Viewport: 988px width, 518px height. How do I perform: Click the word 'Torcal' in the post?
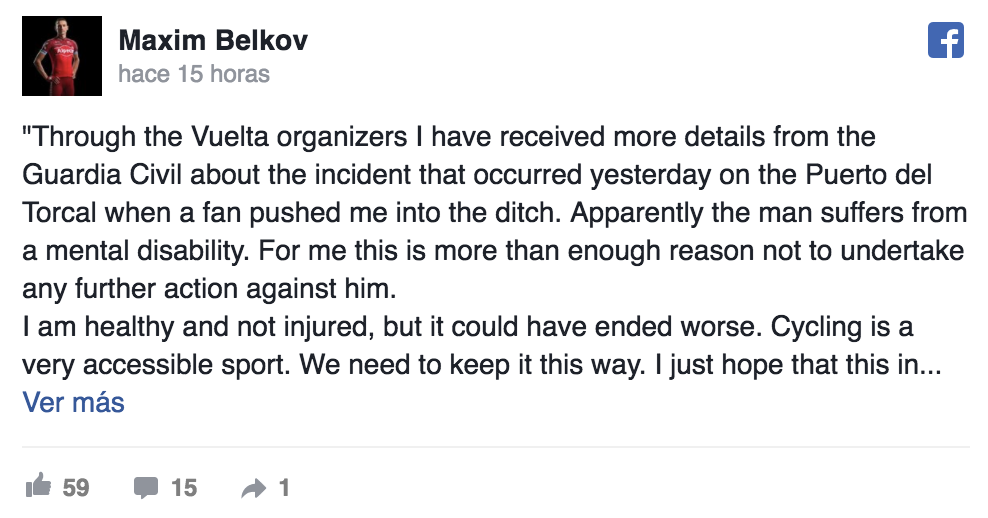(x=62, y=212)
